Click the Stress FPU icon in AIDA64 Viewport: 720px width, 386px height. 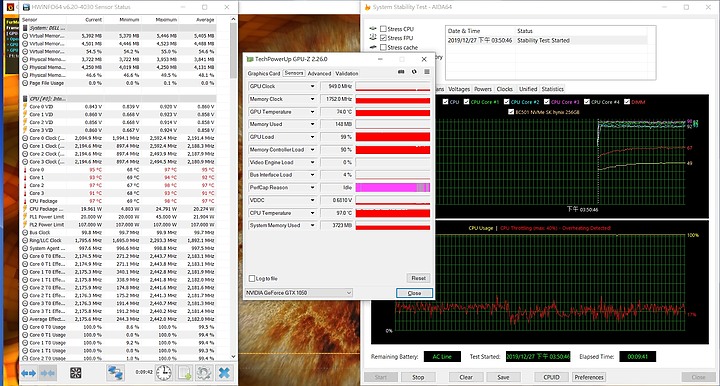pos(373,38)
